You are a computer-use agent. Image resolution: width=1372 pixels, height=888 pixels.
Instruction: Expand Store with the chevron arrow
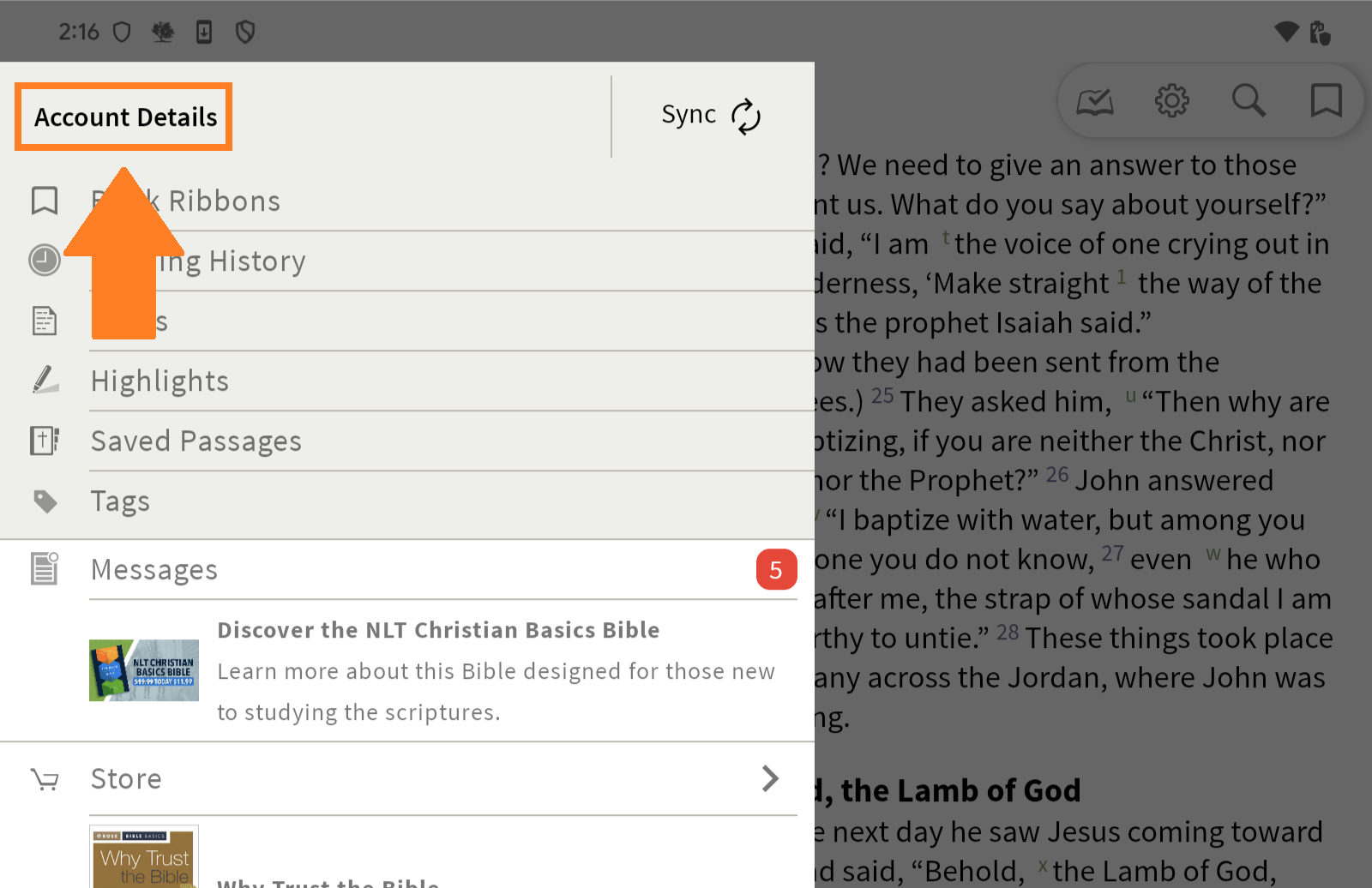coord(770,778)
